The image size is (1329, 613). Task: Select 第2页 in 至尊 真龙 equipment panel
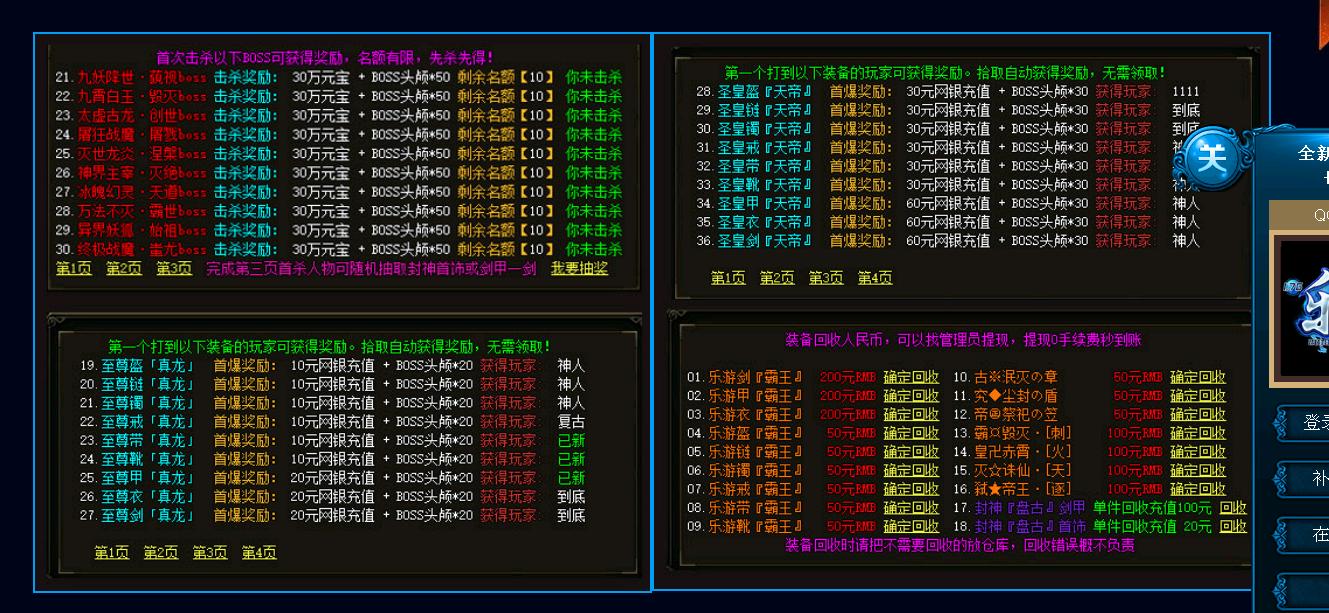pyautogui.click(x=160, y=553)
